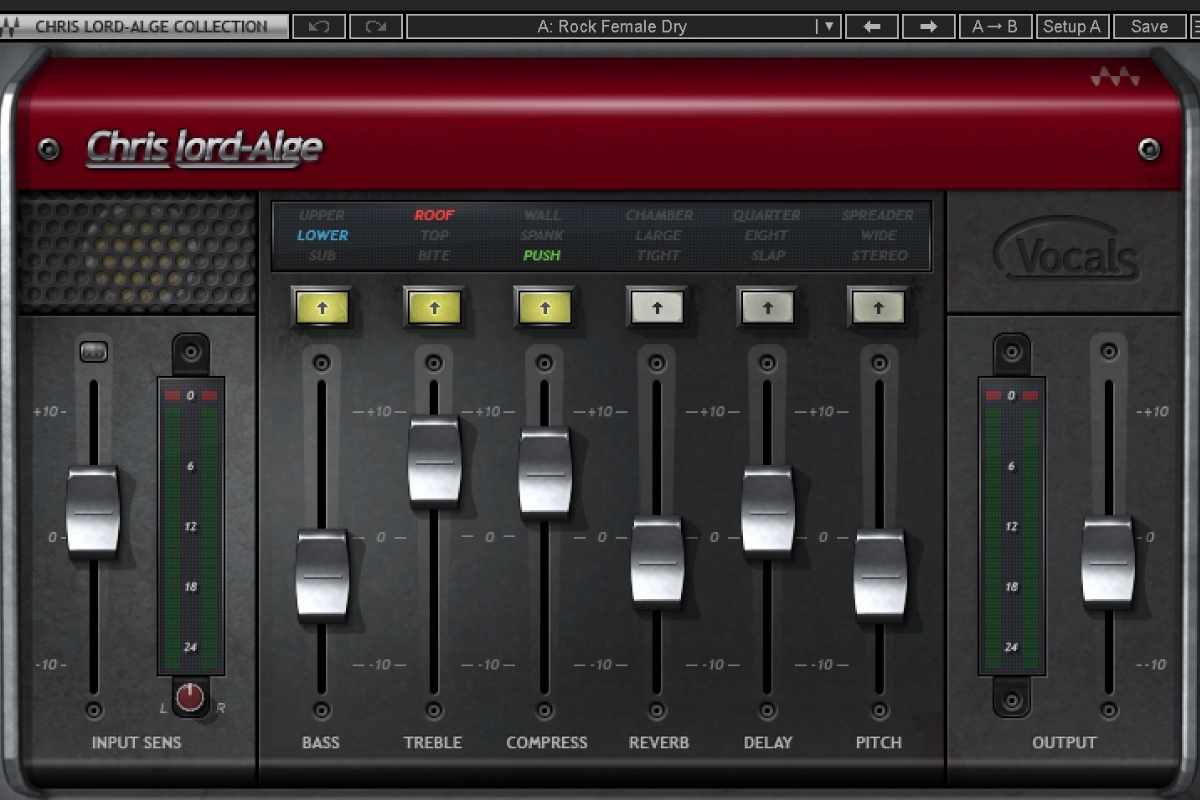Cycle the Treble mode with its arrow button
This screenshot has height=800, width=1200.
coord(434,308)
